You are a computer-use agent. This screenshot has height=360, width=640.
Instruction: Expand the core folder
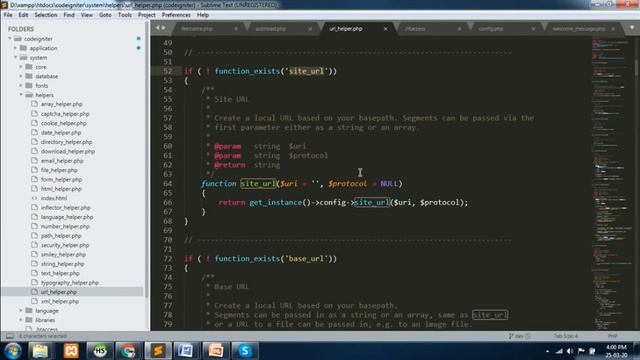(21, 67)
